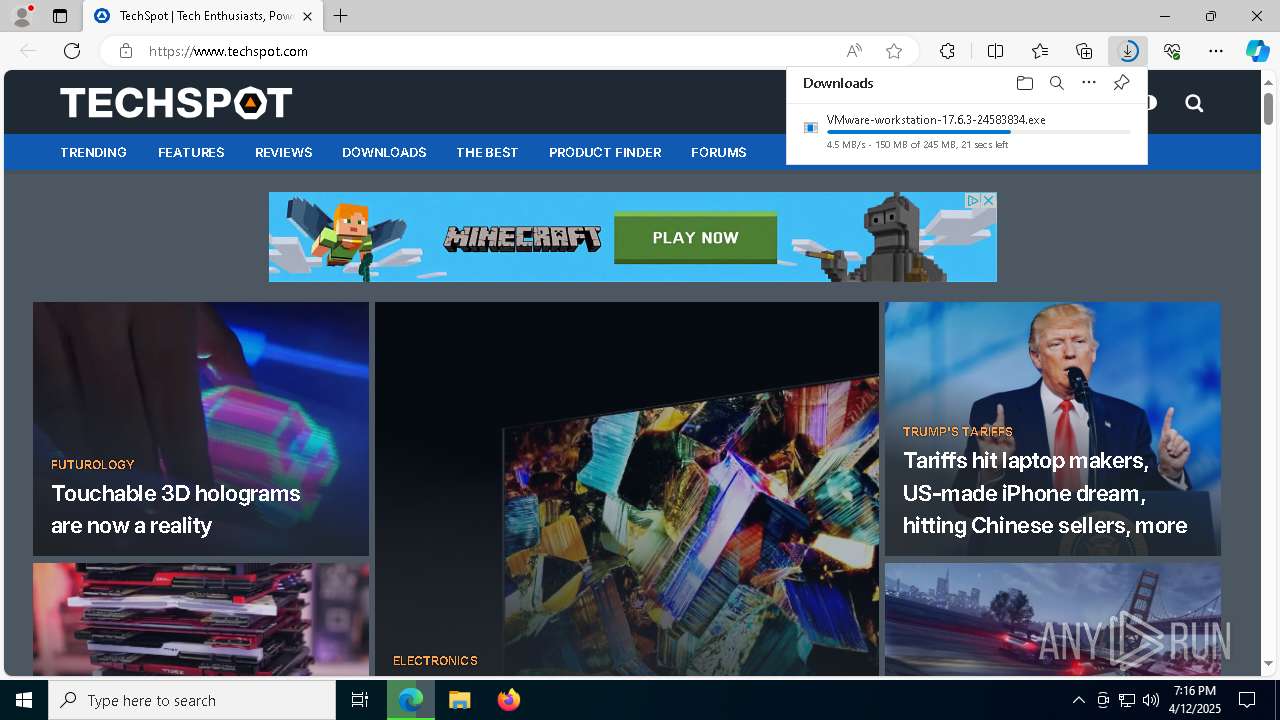Pin the Downloads panel
Viewport: 1280px width, 720px height.
coord(1121,83)
